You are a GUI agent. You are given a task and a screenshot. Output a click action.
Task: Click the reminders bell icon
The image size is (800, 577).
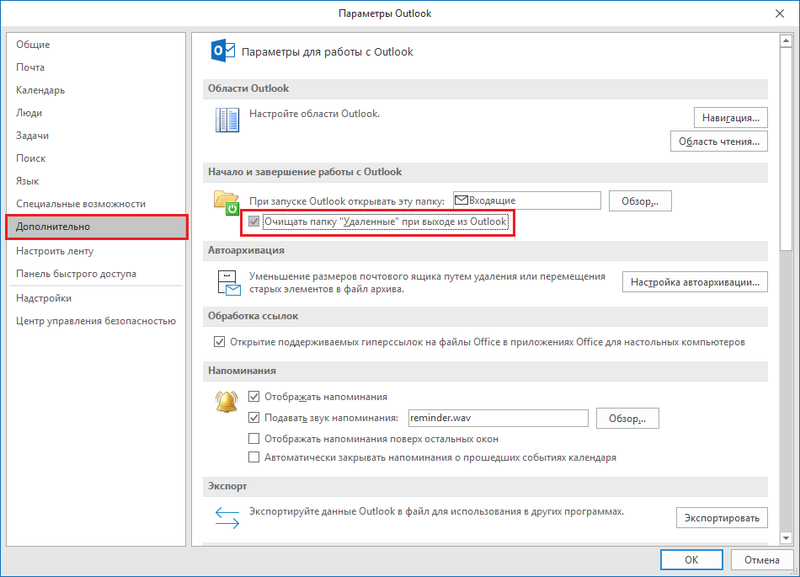click(227, 402)
